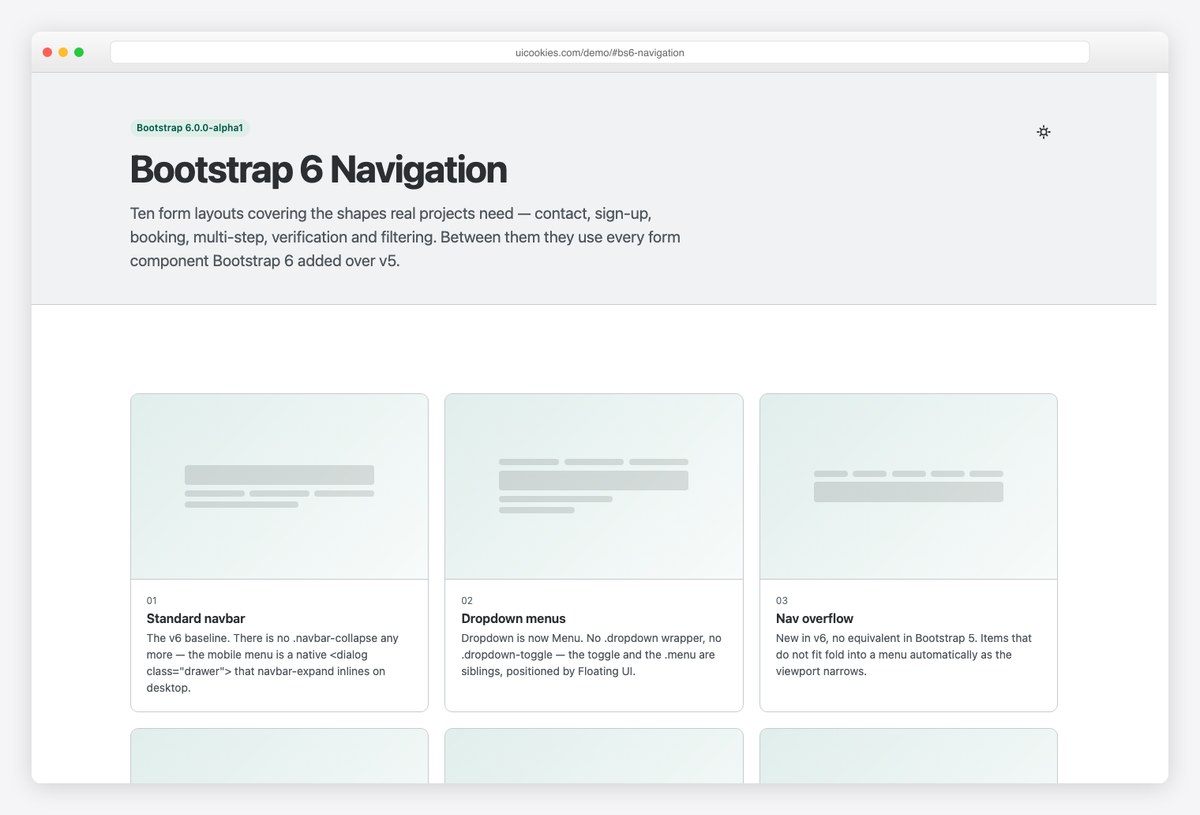1200x815 pixels.
Task: Minimize the browser window with yellow button
Action: tap(63, 52)
